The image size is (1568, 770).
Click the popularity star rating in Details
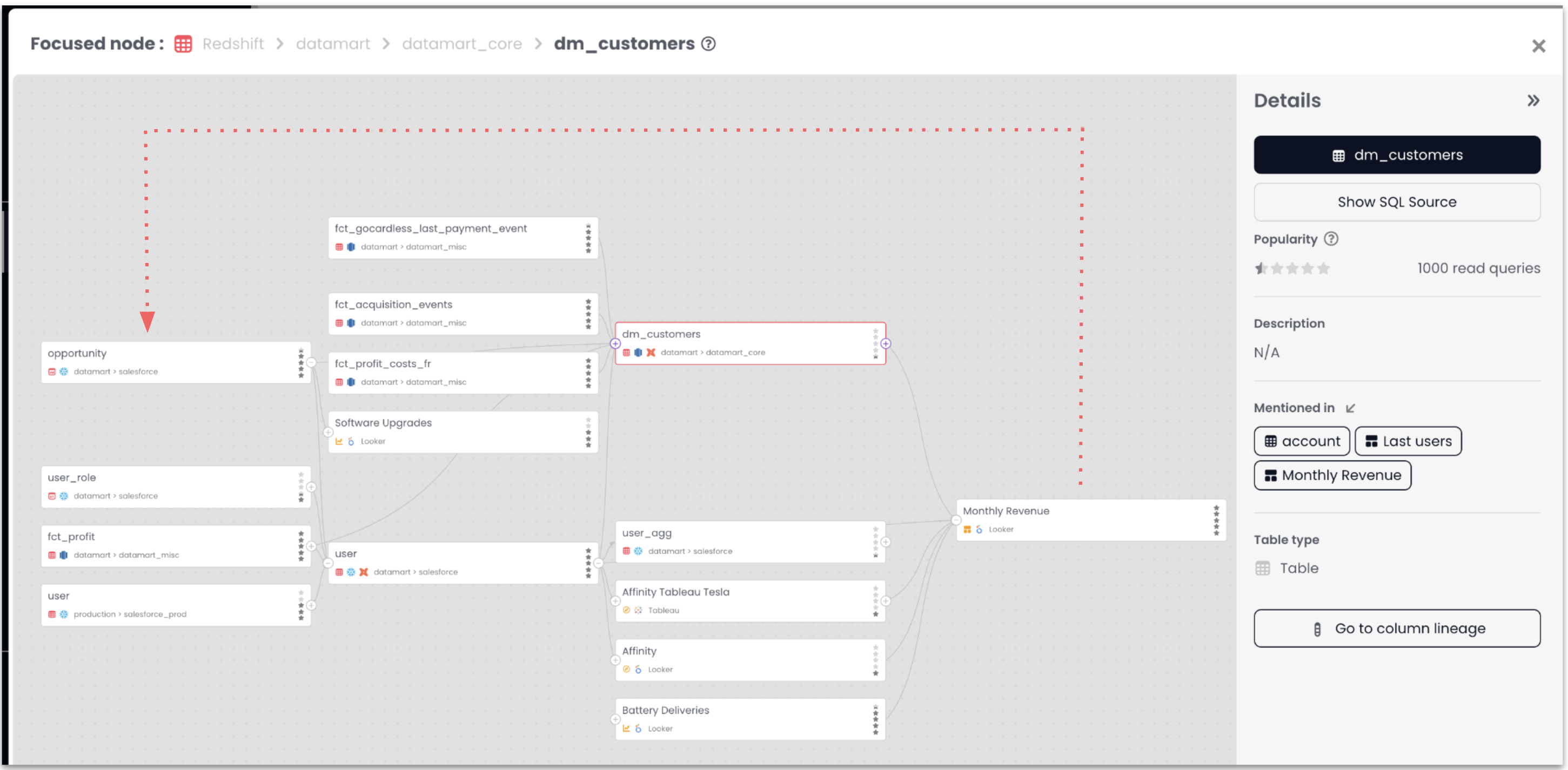click(x=1292, y=268)
